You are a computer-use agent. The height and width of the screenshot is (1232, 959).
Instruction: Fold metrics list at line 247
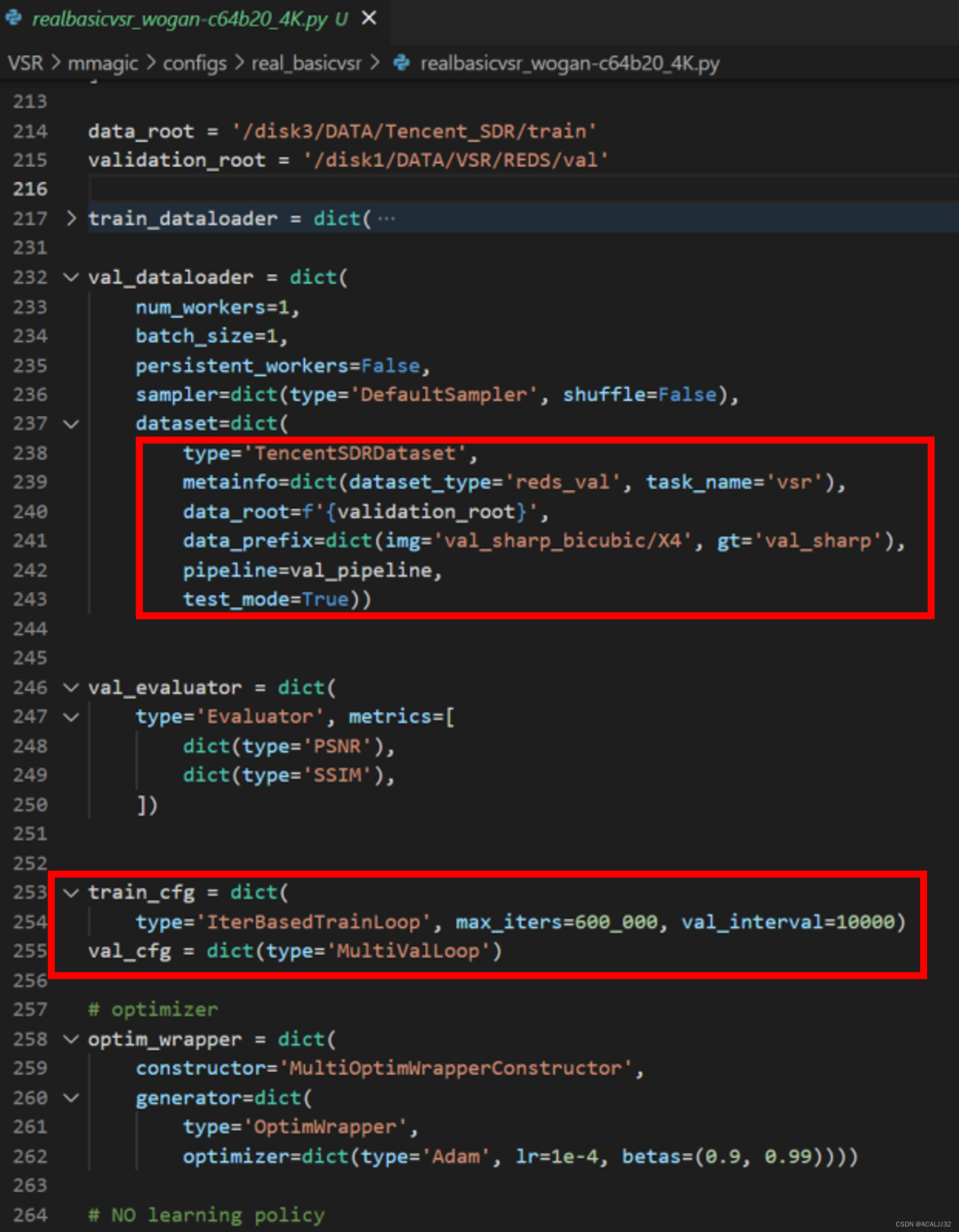(x=71, y=717)
